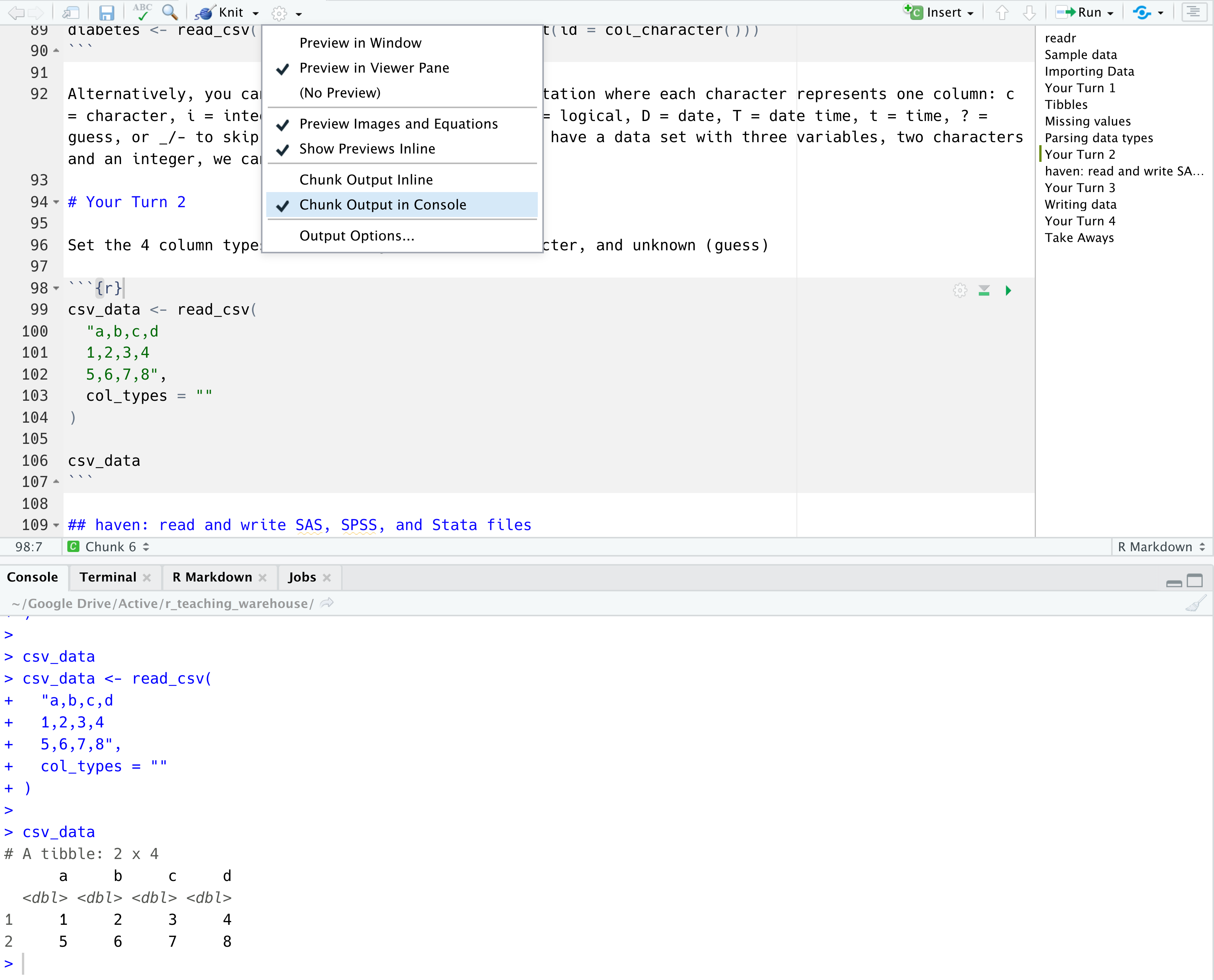This screenshot has height=980, width=1214.
Task: Go forward with the source navigation arrow
Action: (36, 12)
